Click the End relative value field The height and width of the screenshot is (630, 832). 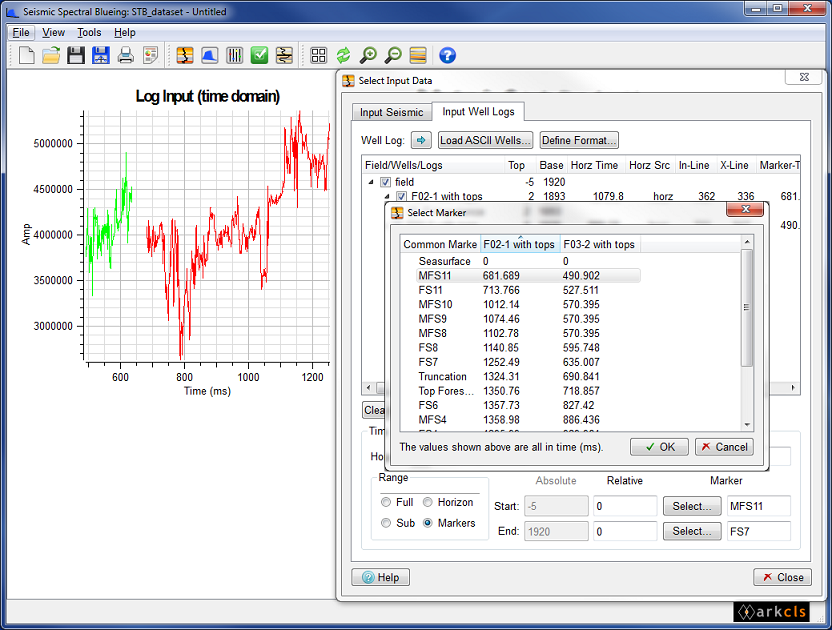pos(626,531)
